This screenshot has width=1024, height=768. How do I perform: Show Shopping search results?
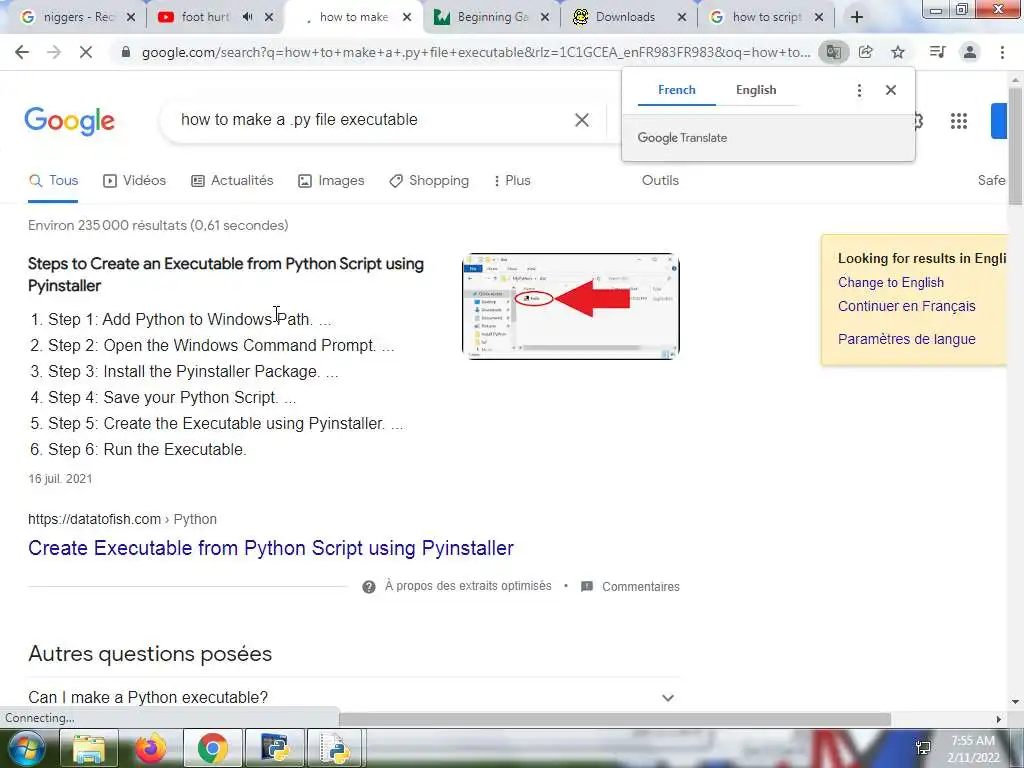tap(429, 181)
